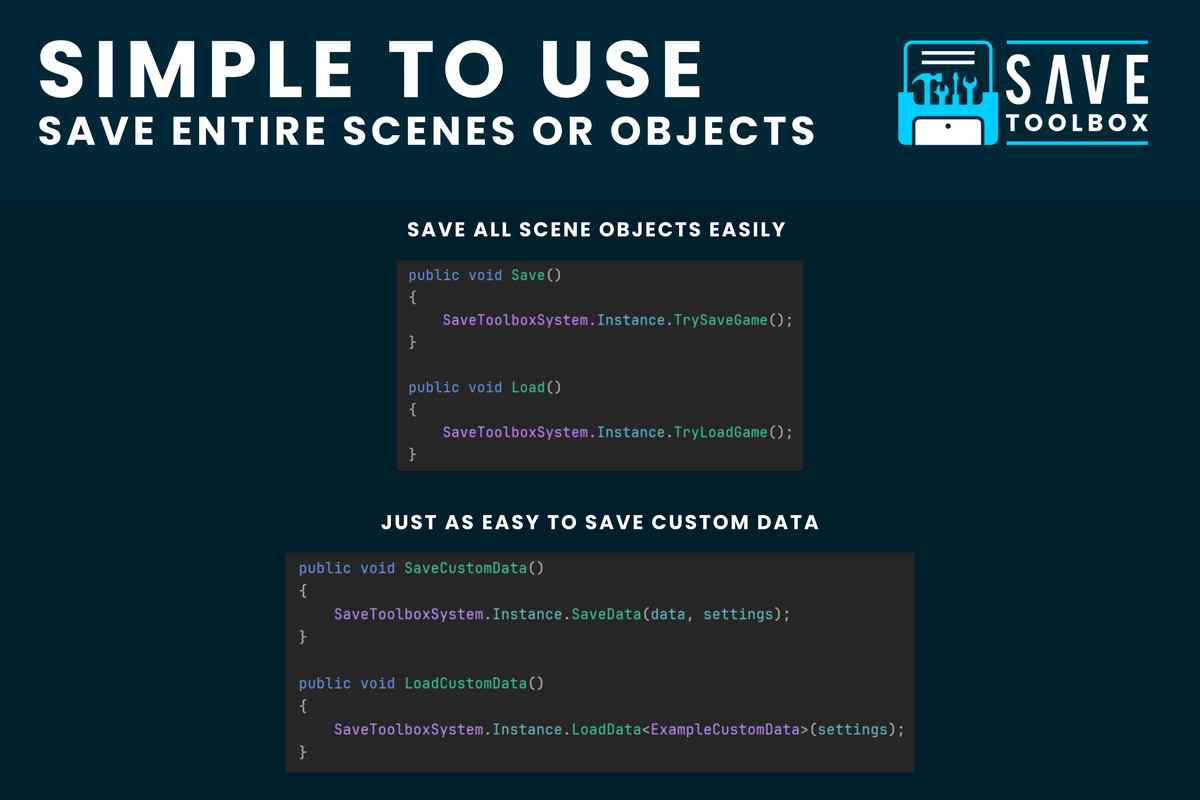Click the custom data code block
The height and width of the screenshot is (800, 1200).
point(600,662)
